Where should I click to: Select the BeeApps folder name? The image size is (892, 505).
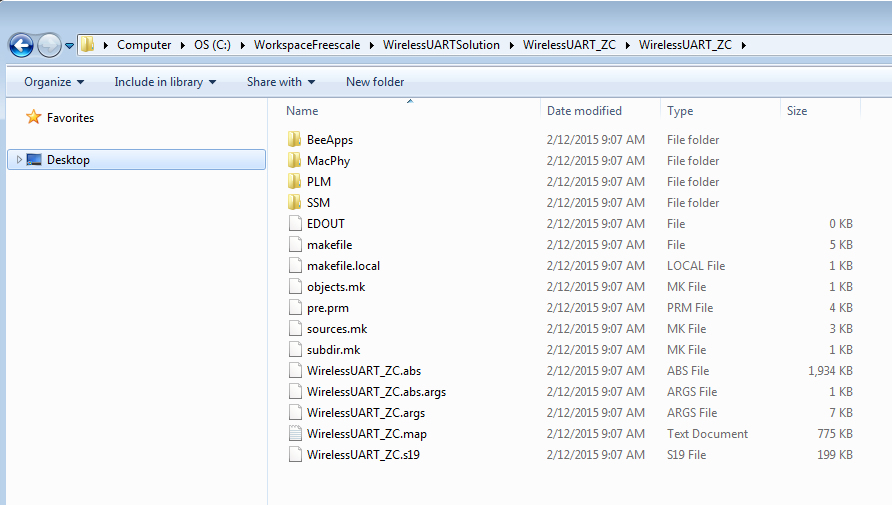330,140
